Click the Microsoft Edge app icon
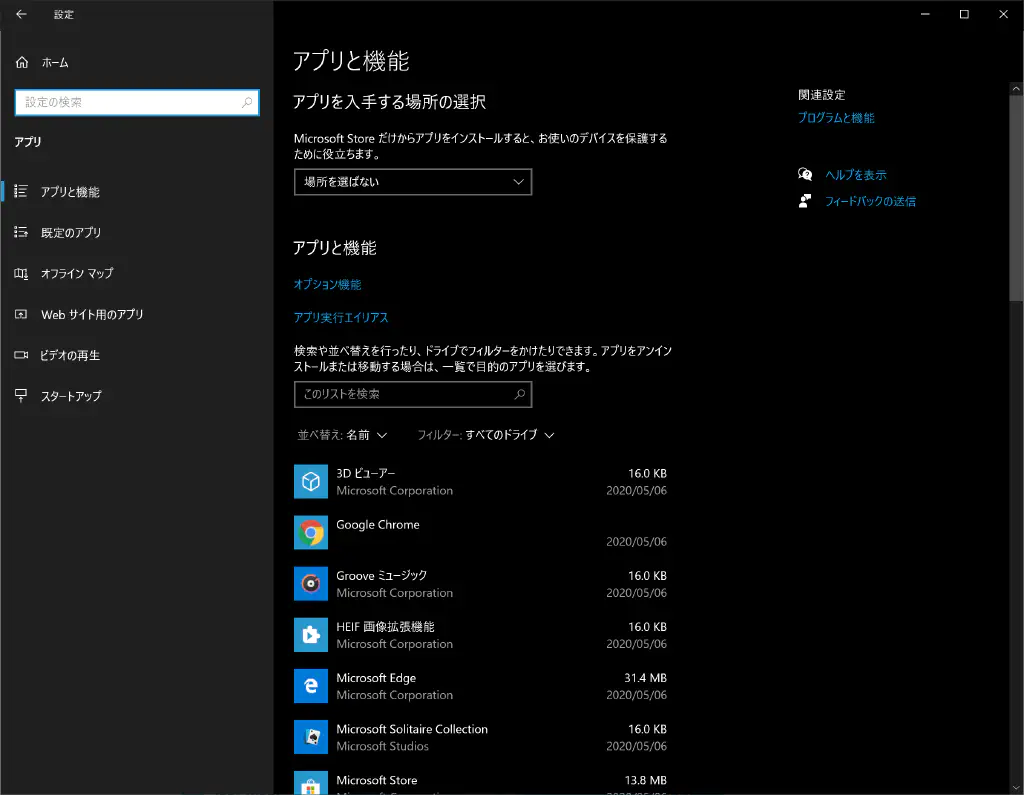This screenshot has width=1024, height=795. 310,686
